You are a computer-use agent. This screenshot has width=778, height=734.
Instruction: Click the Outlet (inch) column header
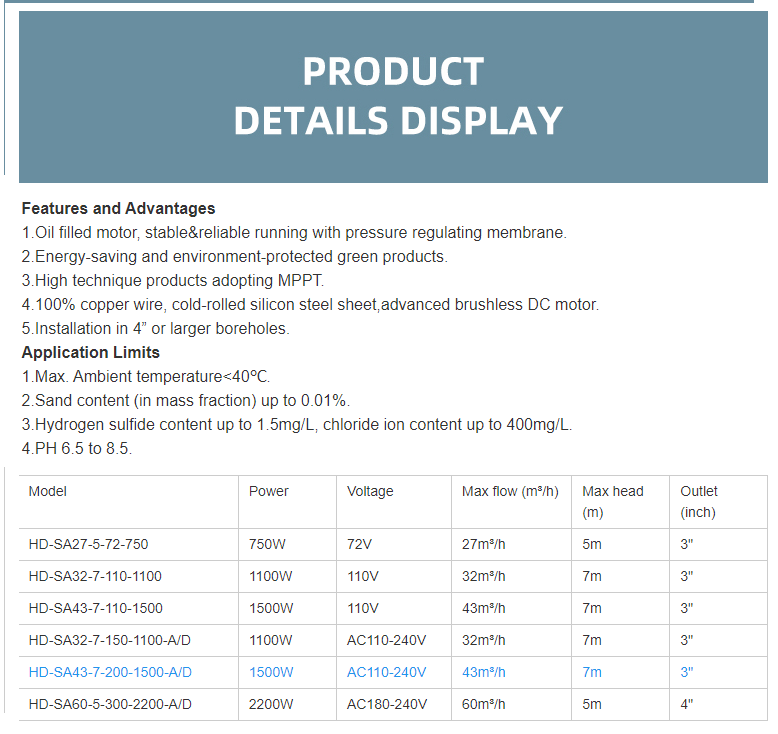coord(699,501)
